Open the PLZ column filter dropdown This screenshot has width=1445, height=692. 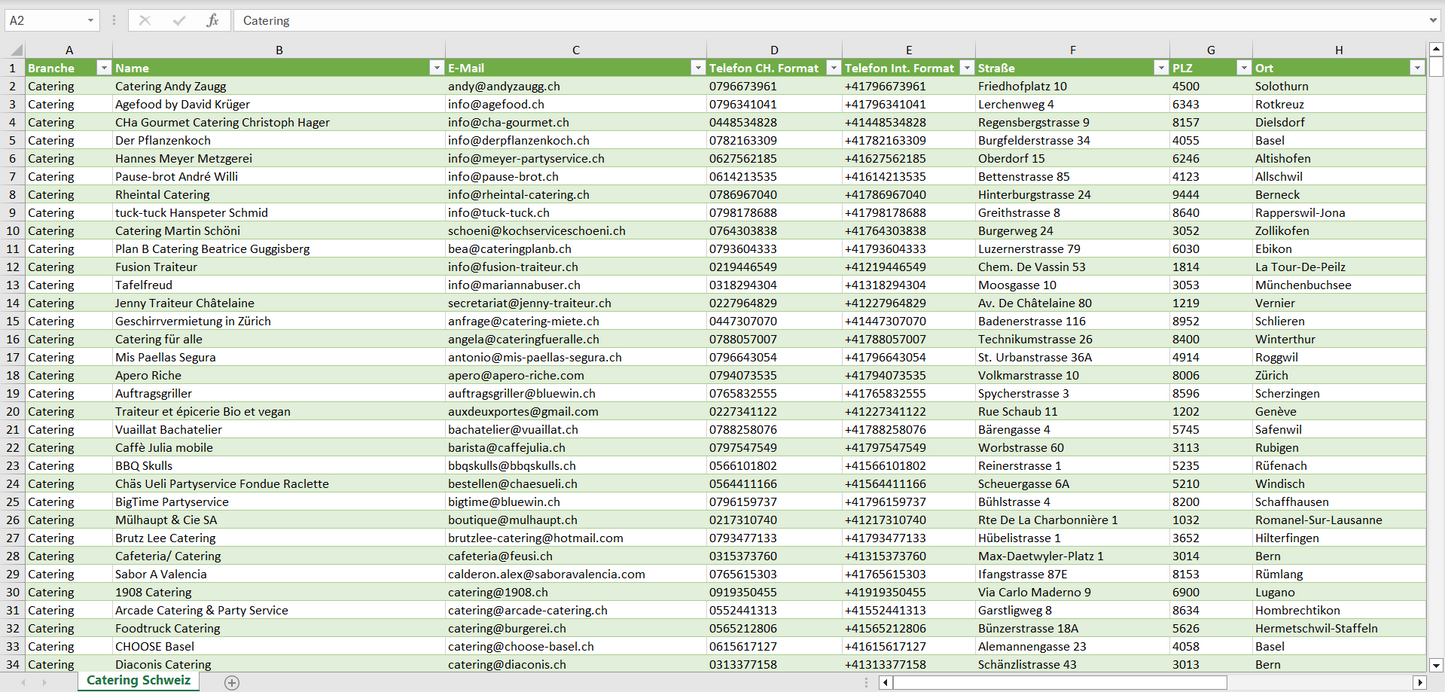click(1243, 68)
